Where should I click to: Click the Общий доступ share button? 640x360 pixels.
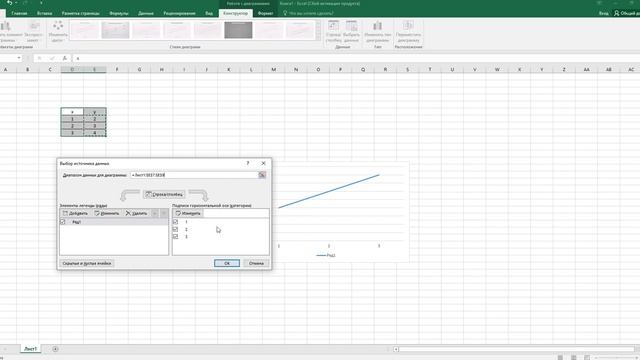click(x=627, y=13)
